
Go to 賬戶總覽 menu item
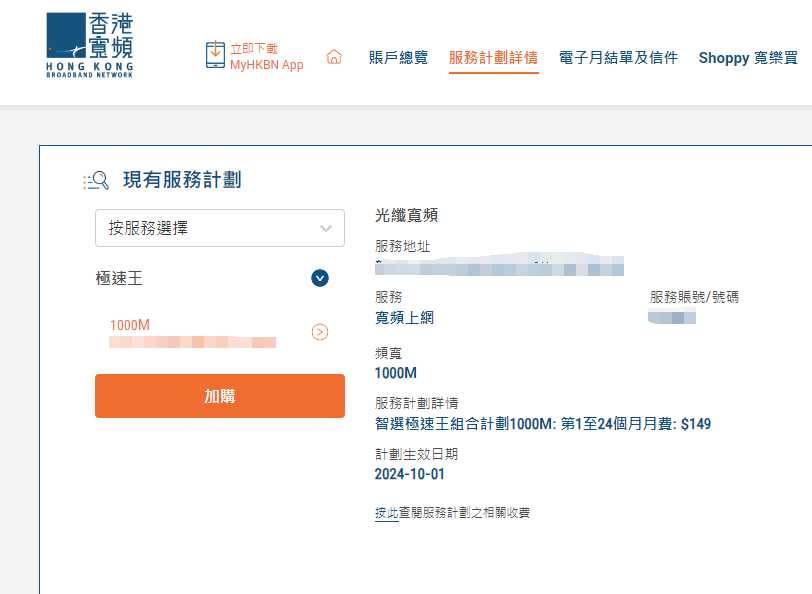tap(398, 57)
